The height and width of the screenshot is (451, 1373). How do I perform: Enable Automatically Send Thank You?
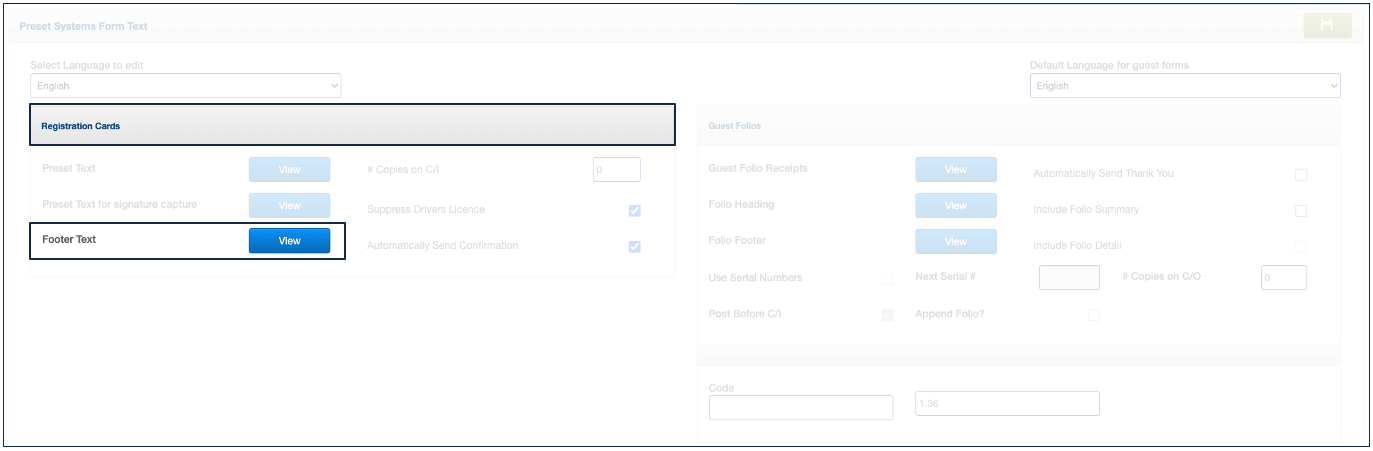click(x=1300, y=175)
